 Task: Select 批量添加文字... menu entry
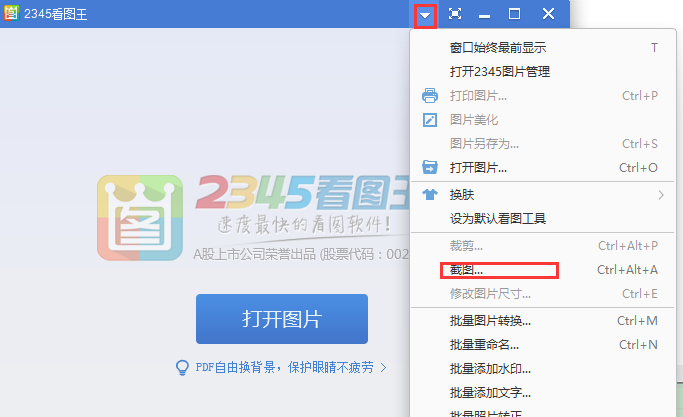click(542, 393)
